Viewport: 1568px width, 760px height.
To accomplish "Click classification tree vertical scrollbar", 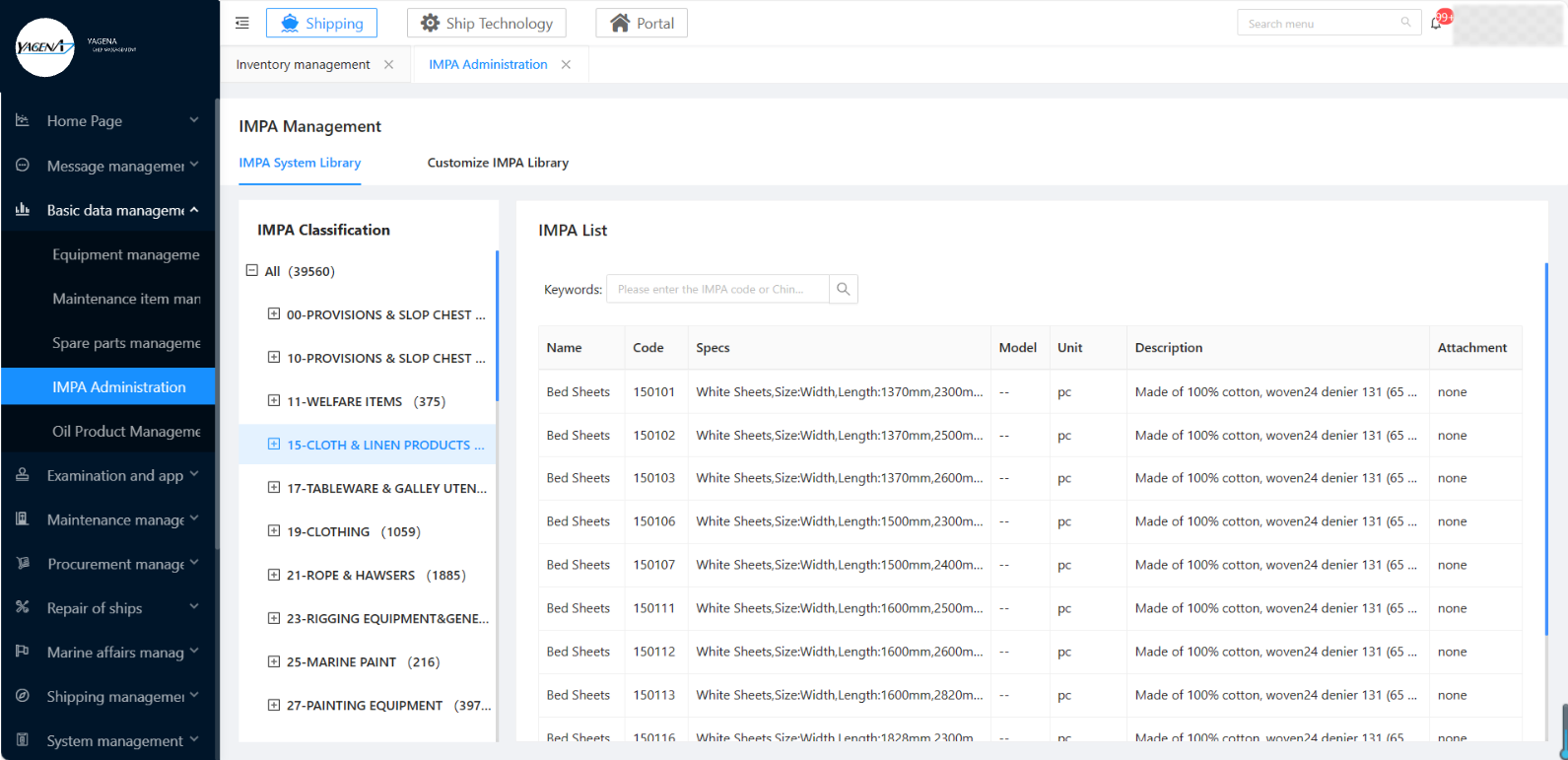I will pos(497,325).
